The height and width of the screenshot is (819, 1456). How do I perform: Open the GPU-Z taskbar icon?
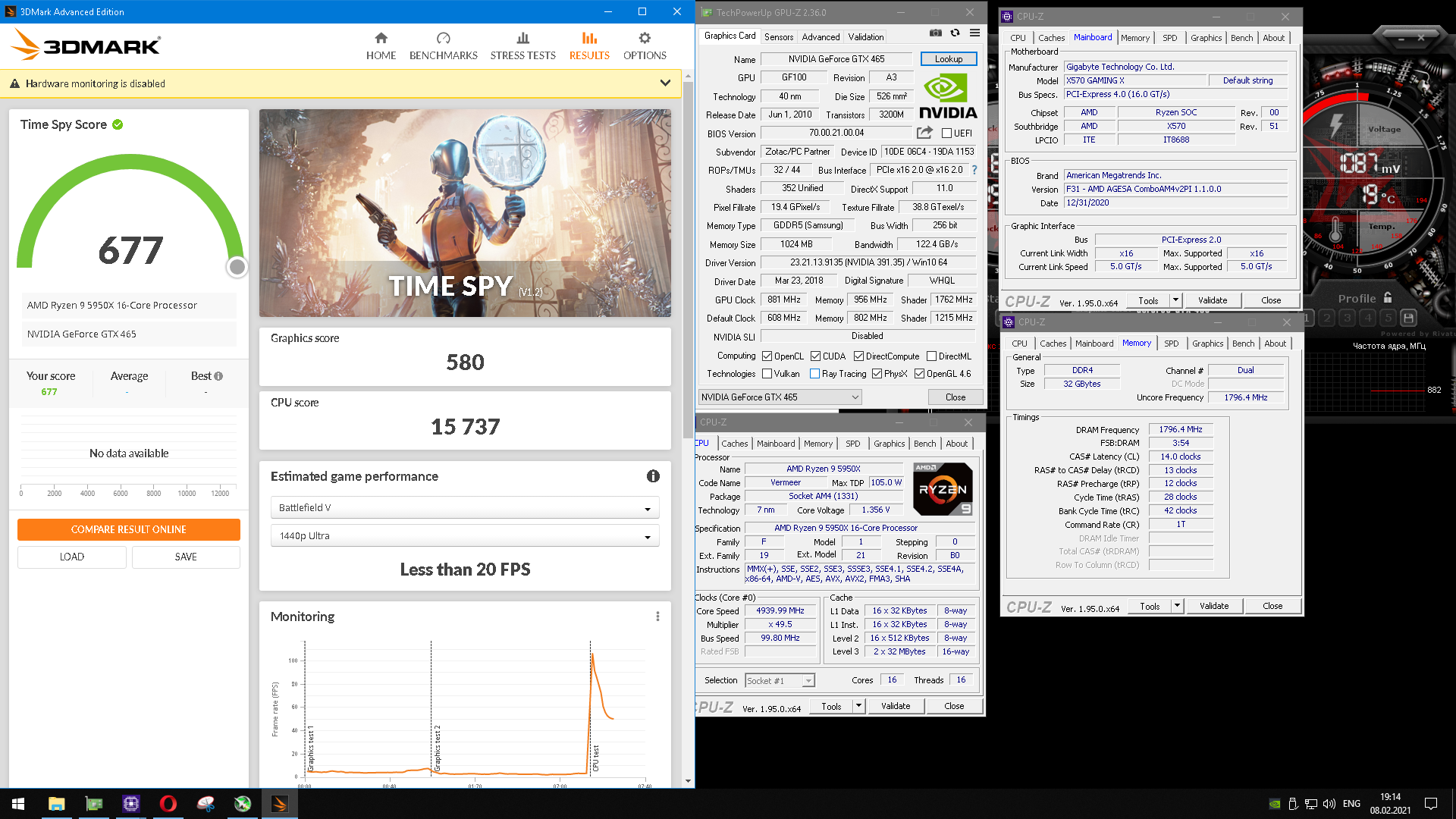(94, 804)
